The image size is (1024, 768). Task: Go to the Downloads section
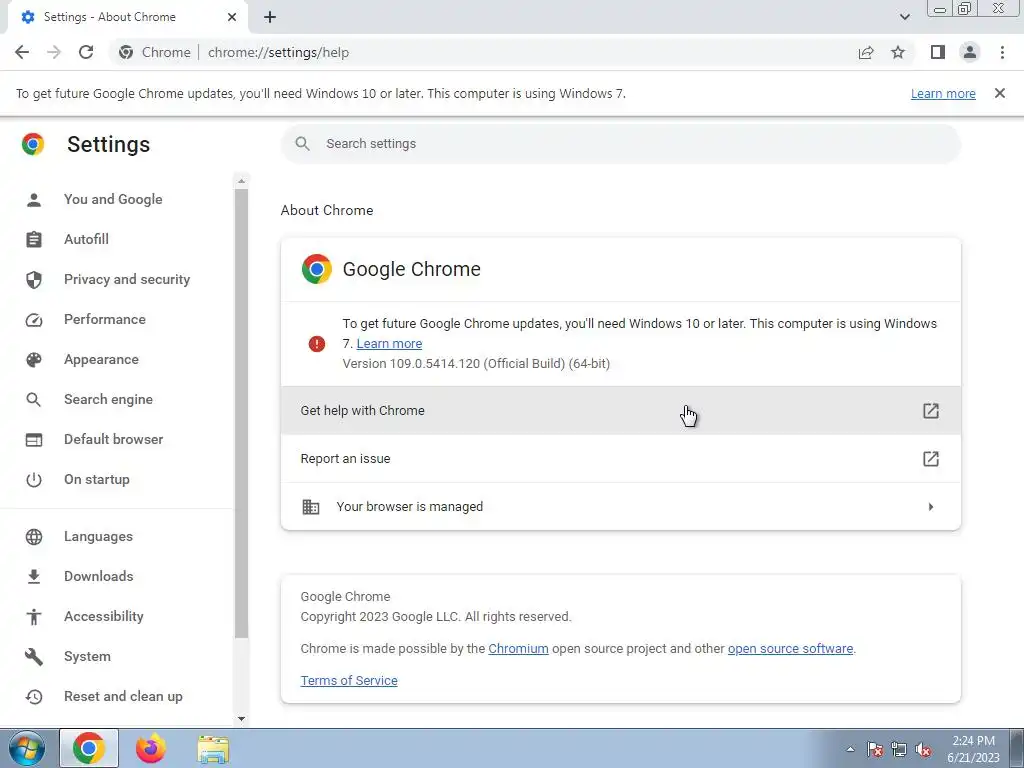click(99, 576)
